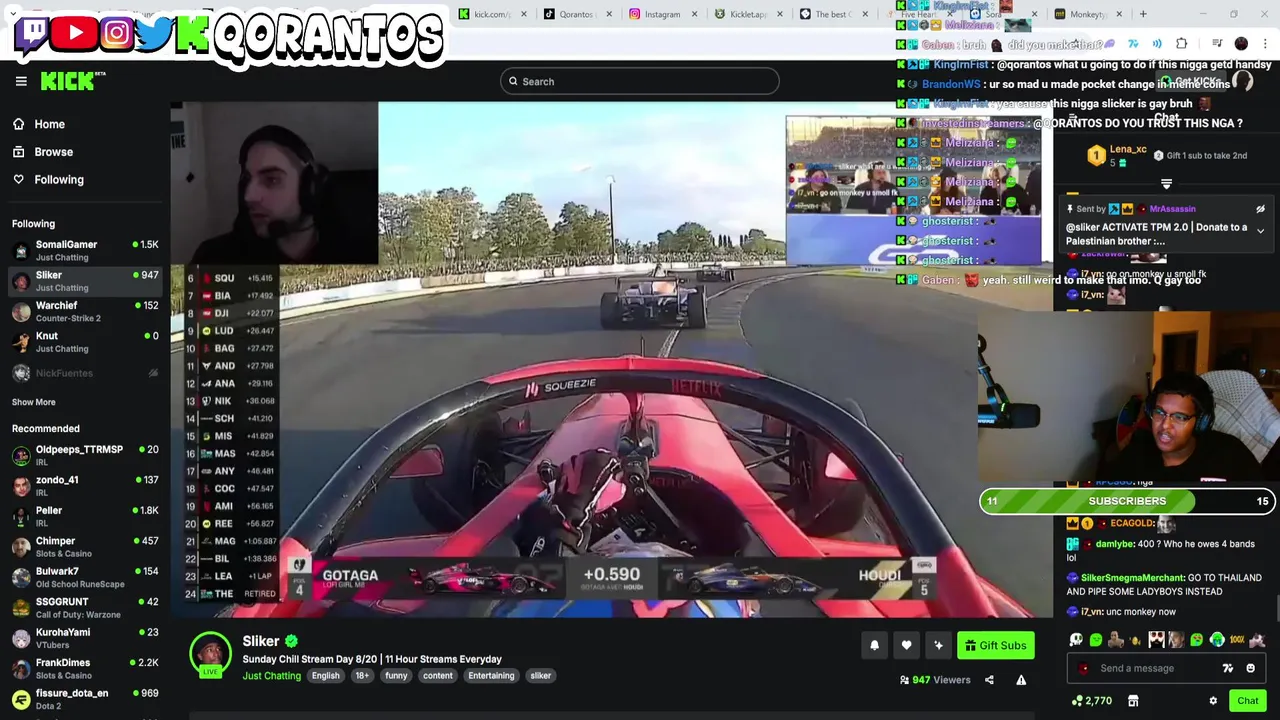Focus the Search input field
The height and width of the screenshot is (720, 1280).
click(x=640, y=82)
